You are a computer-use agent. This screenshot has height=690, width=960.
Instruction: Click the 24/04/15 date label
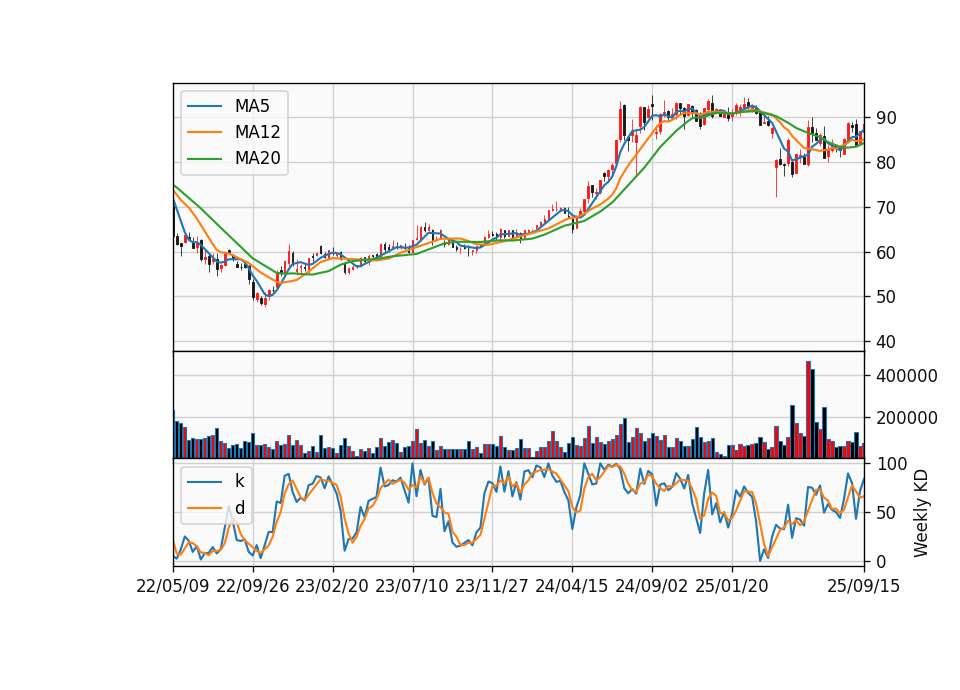572,586
